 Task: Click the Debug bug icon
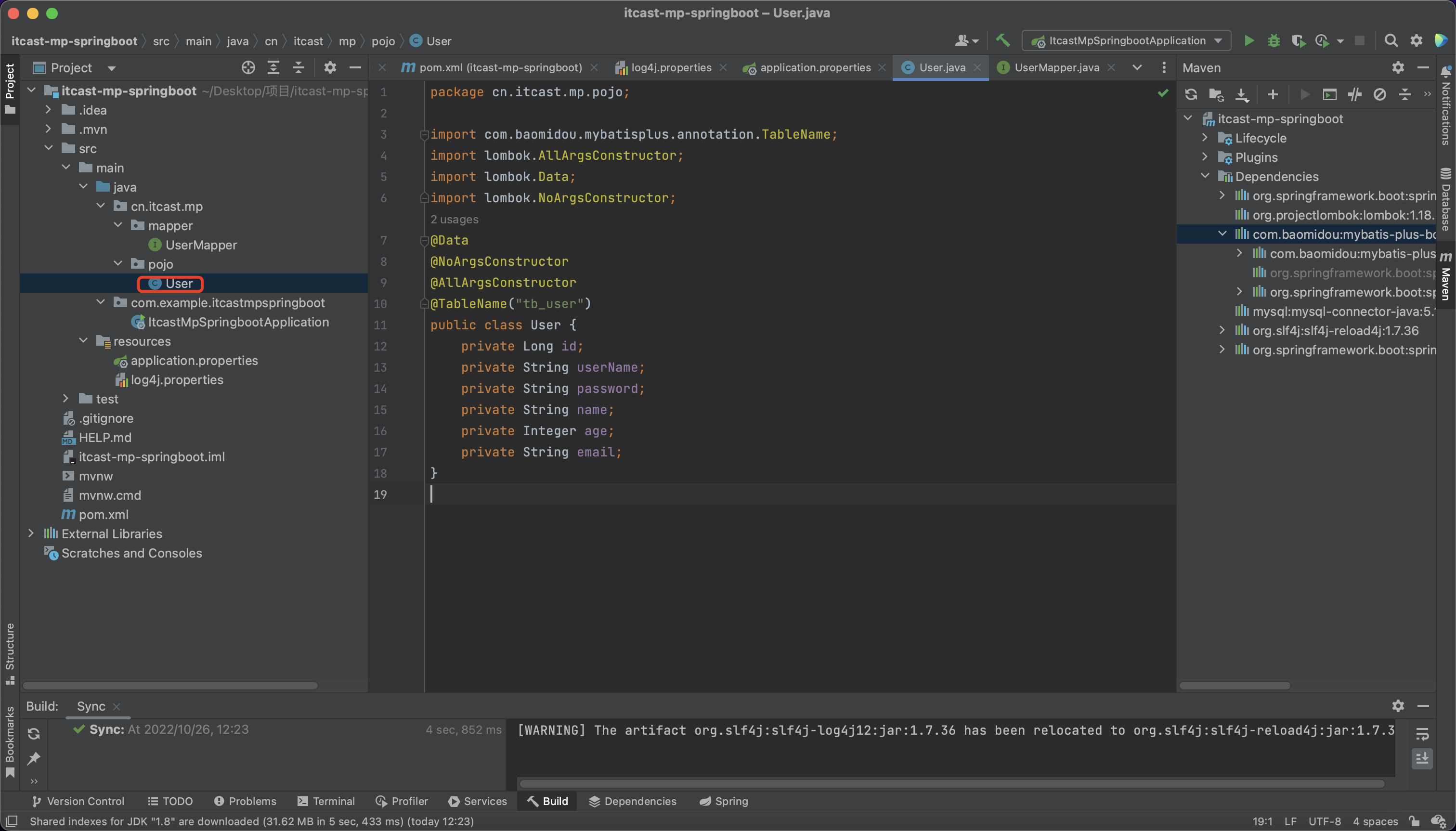point(1274,40)
